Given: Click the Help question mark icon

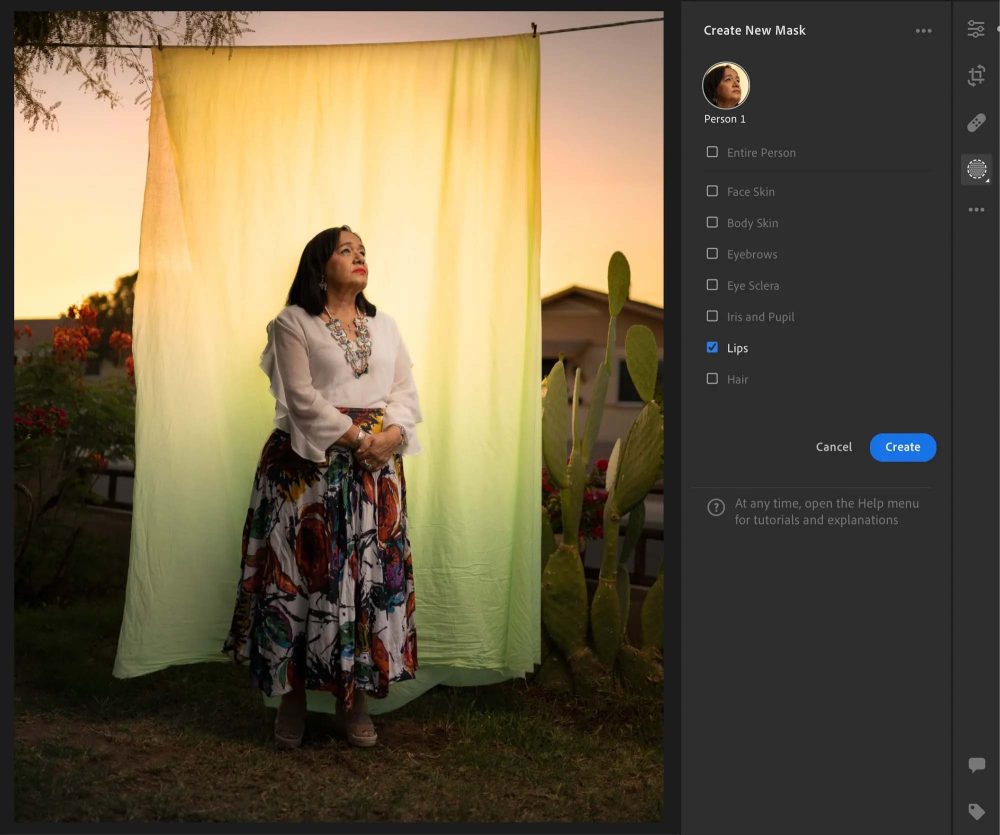Looking at the screenshot, I should pyautogui.click(x=715, y=507).
